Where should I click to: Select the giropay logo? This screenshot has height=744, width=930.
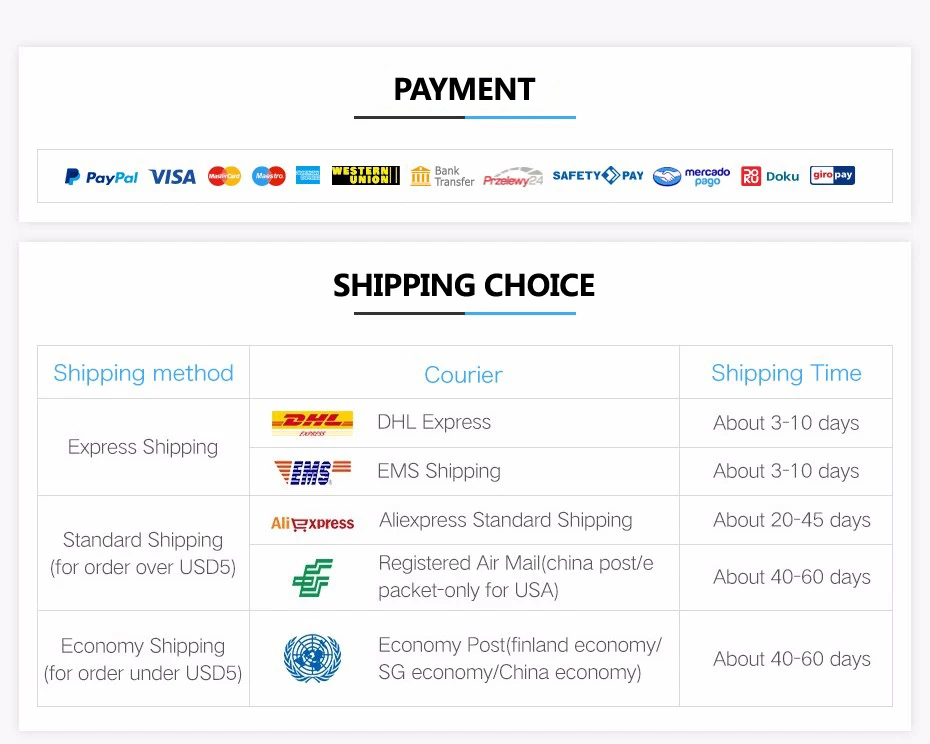point(832,175)
